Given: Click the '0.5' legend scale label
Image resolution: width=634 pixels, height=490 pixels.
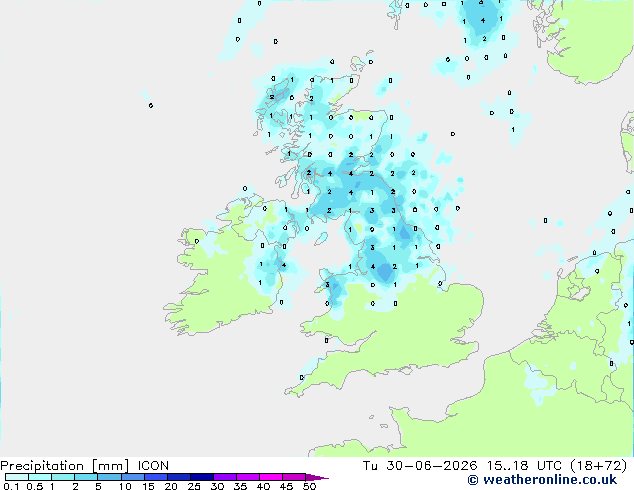Looking at the screenshot, I should tap(35, 486).
